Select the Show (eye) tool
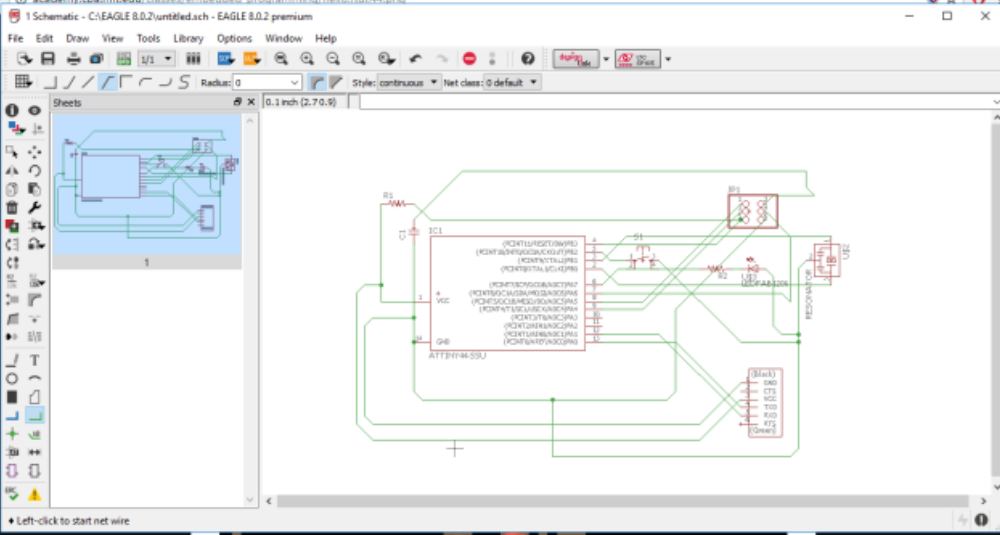Viewport: 1000px width, 535px height. [34, 111]
